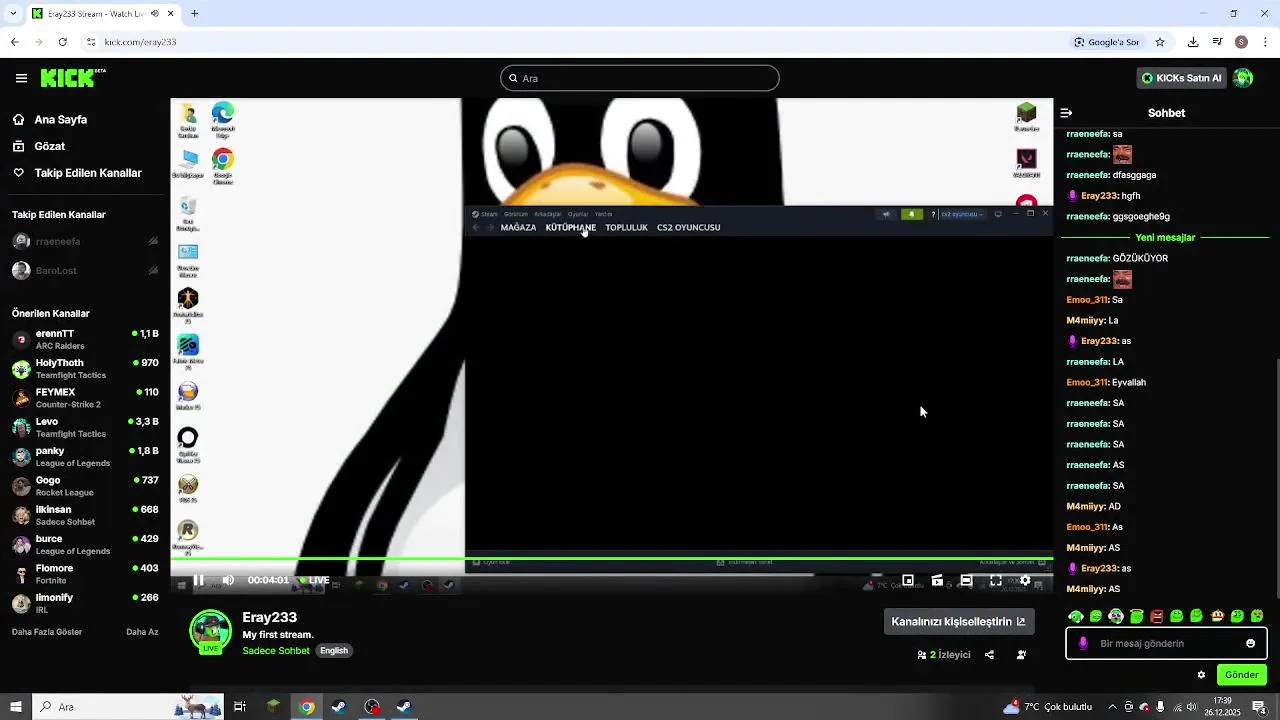Open the rraeneefa followed channel

pos(85,241)
